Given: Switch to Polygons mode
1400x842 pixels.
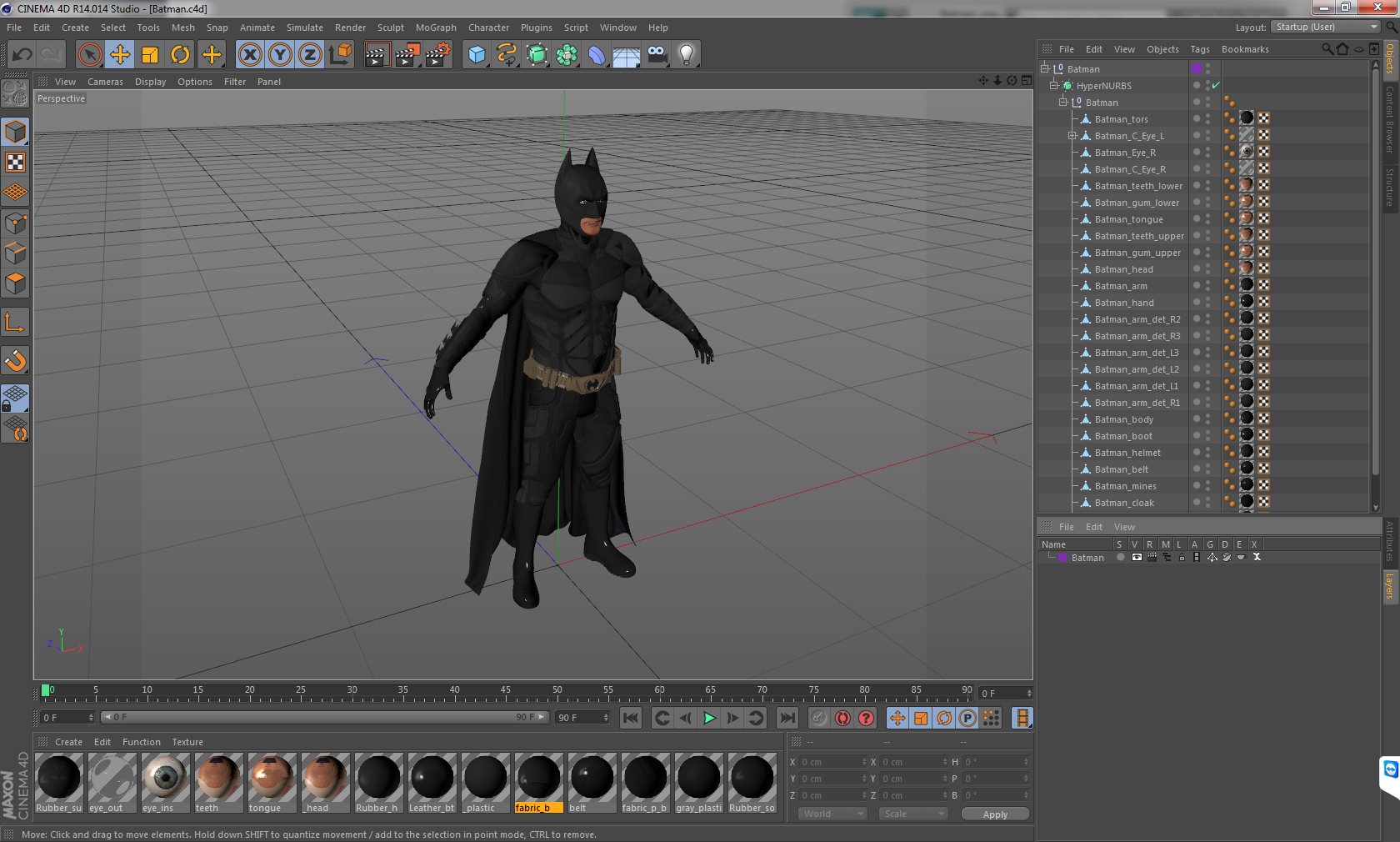Looking at the screenshot, I should point(15,283).
